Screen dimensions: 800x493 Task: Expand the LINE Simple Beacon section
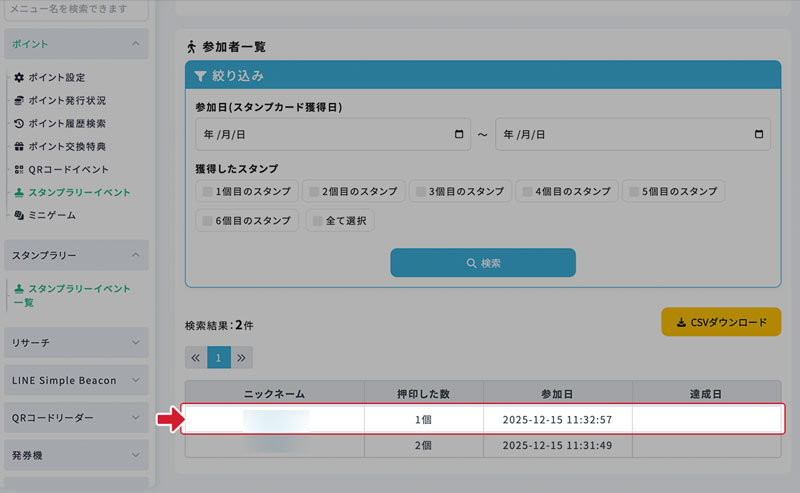136,381
